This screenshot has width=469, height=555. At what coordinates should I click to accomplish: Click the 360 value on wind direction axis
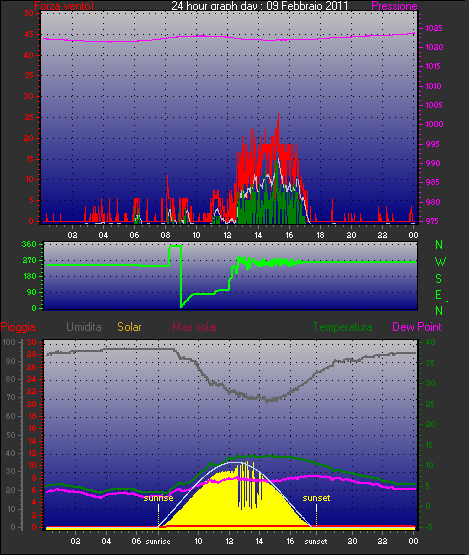coord(29,244)
